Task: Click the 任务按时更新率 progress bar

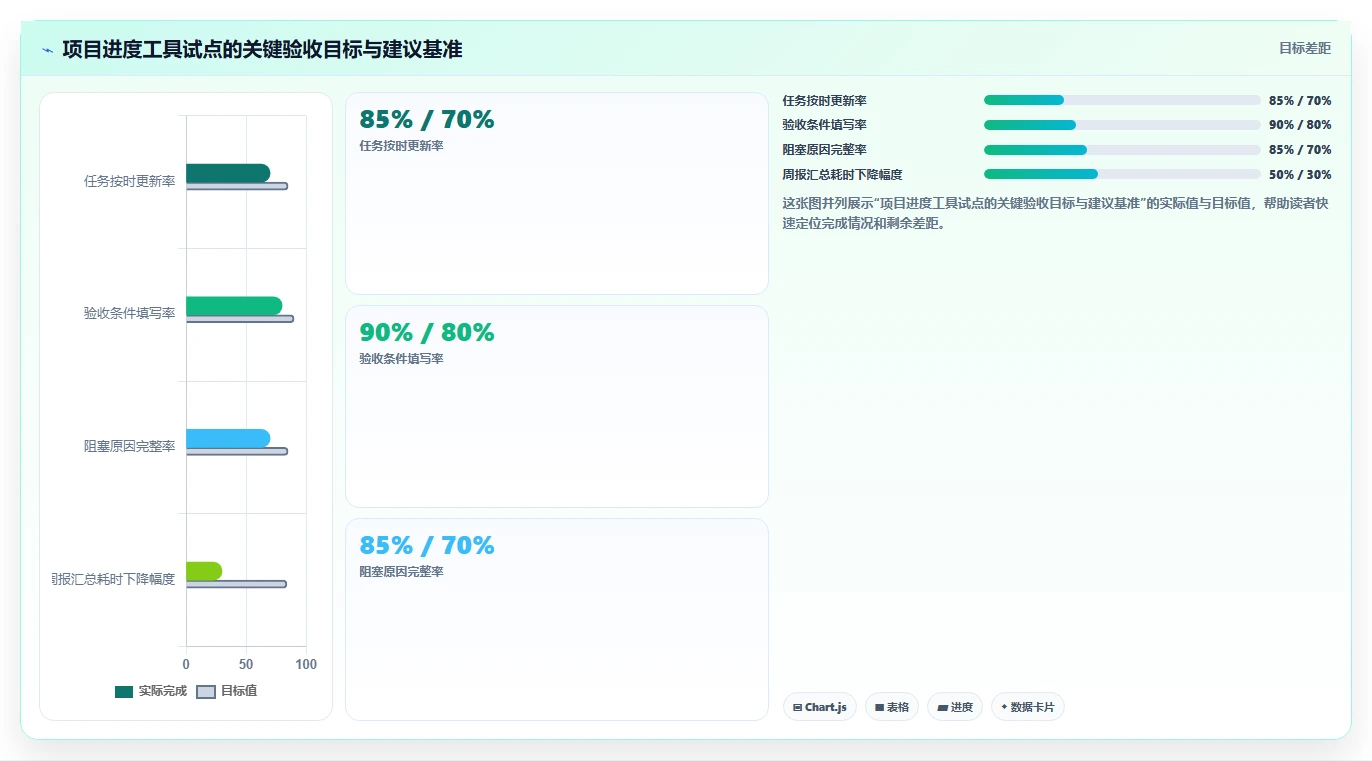Action: 1122,100
